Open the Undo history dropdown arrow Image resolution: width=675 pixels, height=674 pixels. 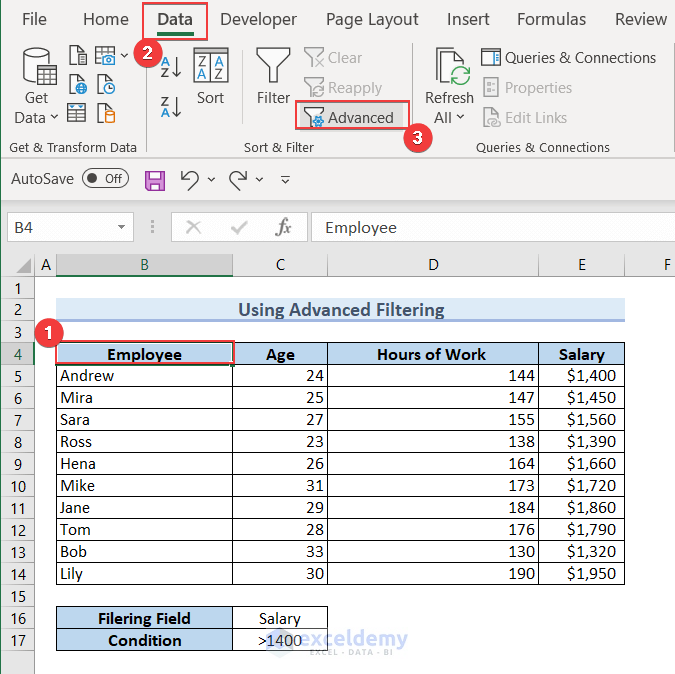[211, 180]
